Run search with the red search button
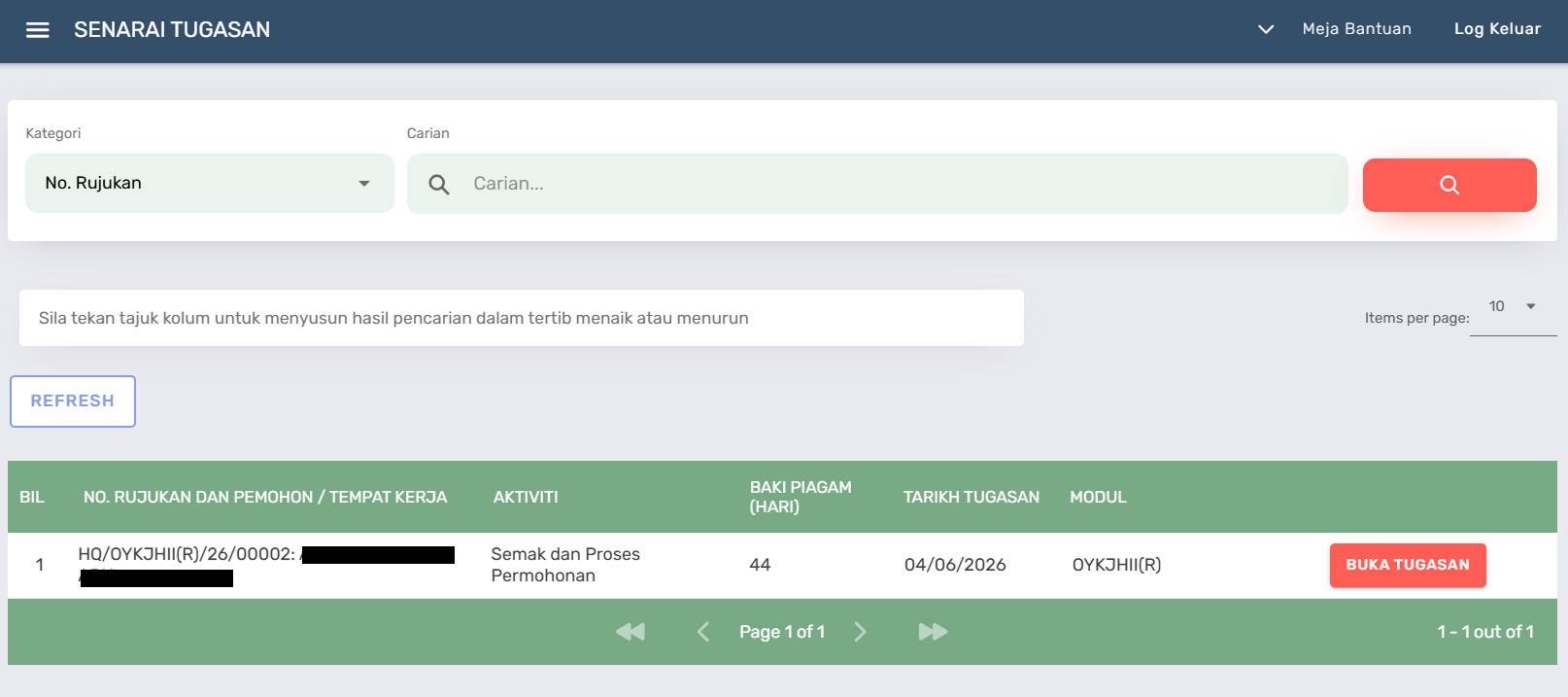1568x697 pixels. (1449, 185)
